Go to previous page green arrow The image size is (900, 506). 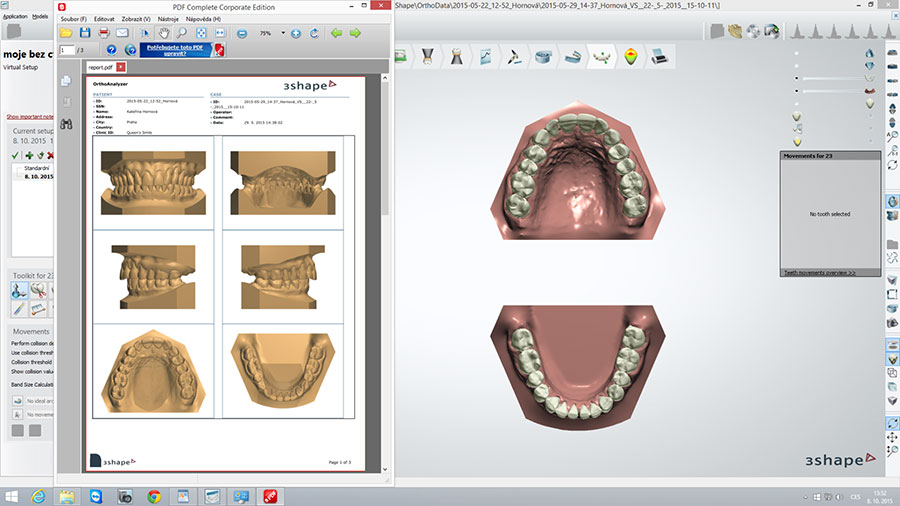click(x=336, y=33)
